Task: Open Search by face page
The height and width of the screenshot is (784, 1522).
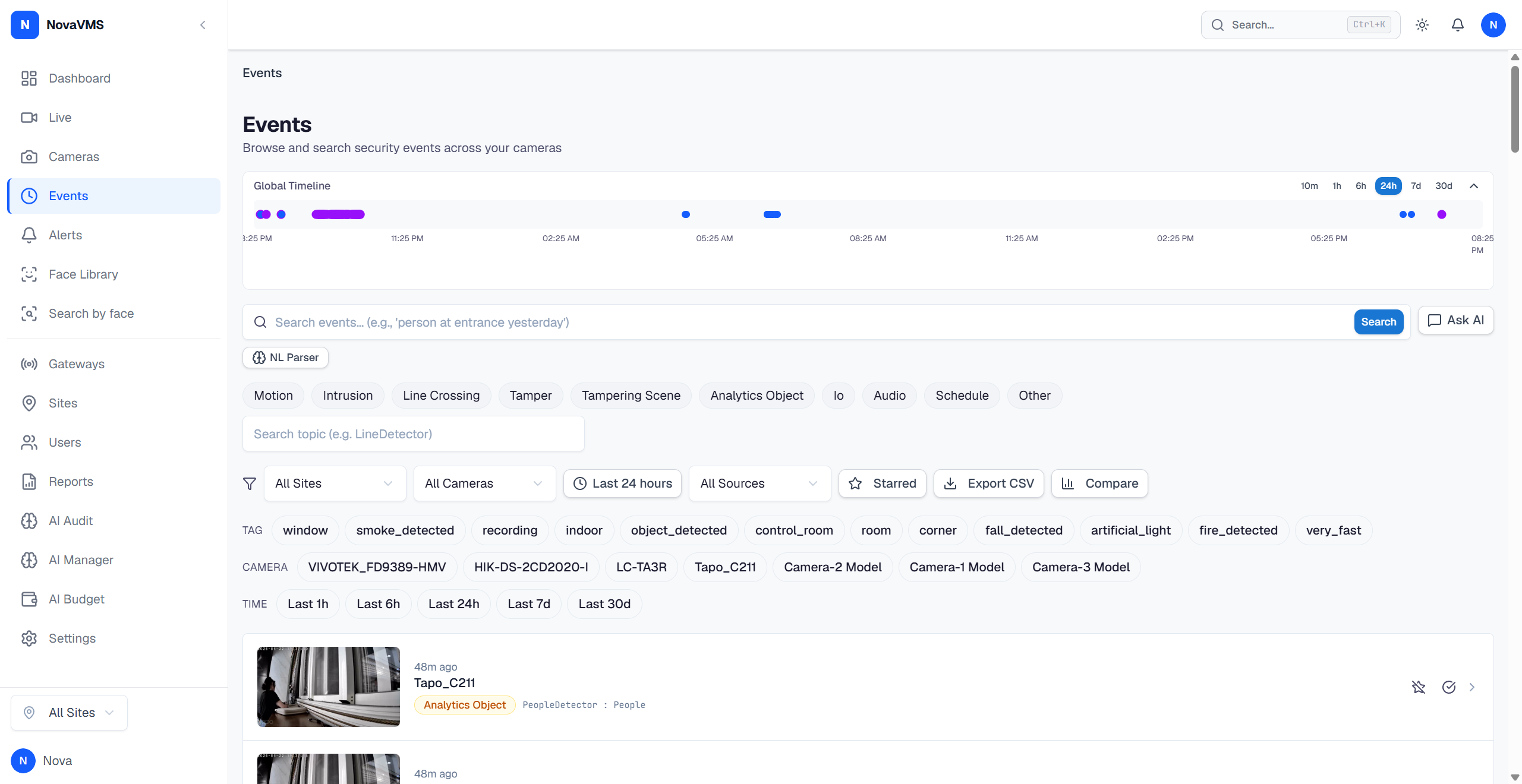Action: pos(114,314)
